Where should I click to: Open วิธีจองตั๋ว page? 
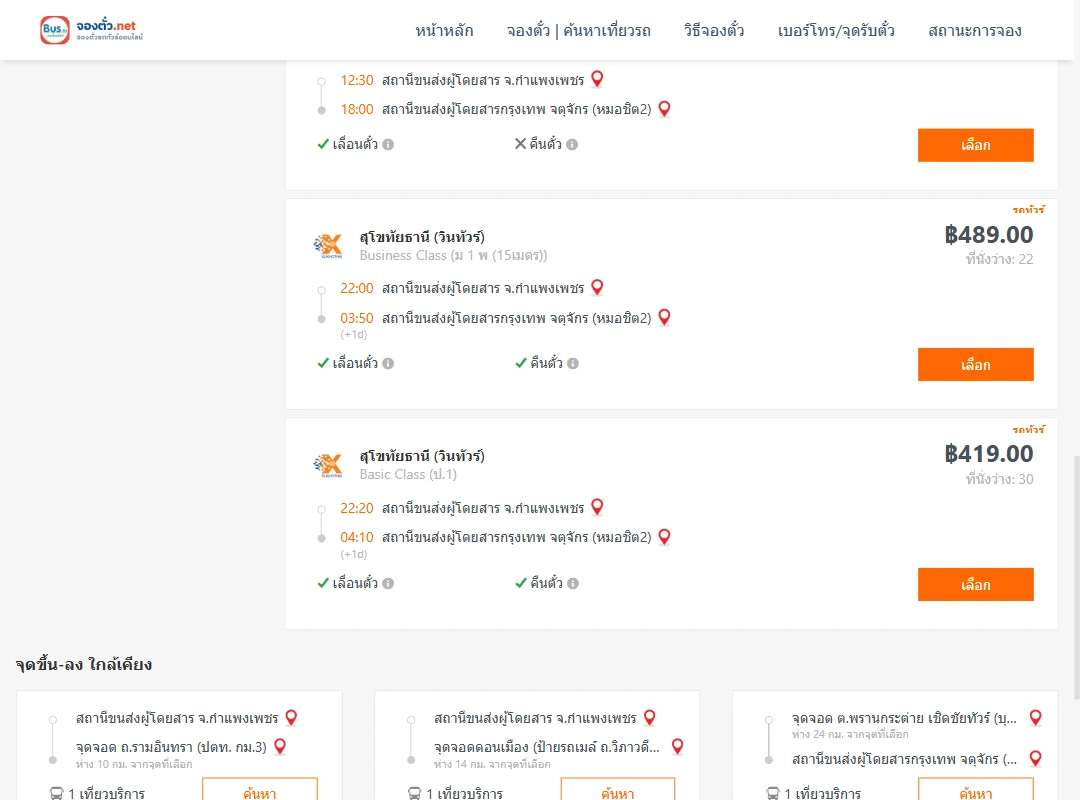(x=714, y=30)
